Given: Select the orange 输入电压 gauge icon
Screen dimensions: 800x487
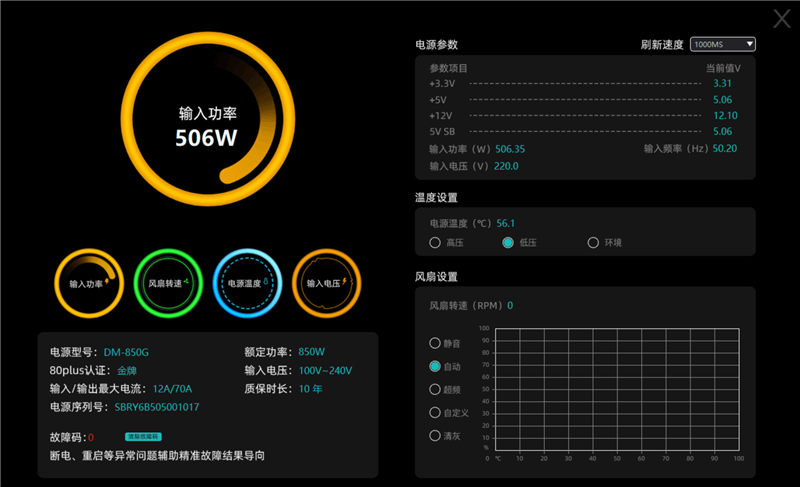Looking at the screenshot, I should 327,284.
